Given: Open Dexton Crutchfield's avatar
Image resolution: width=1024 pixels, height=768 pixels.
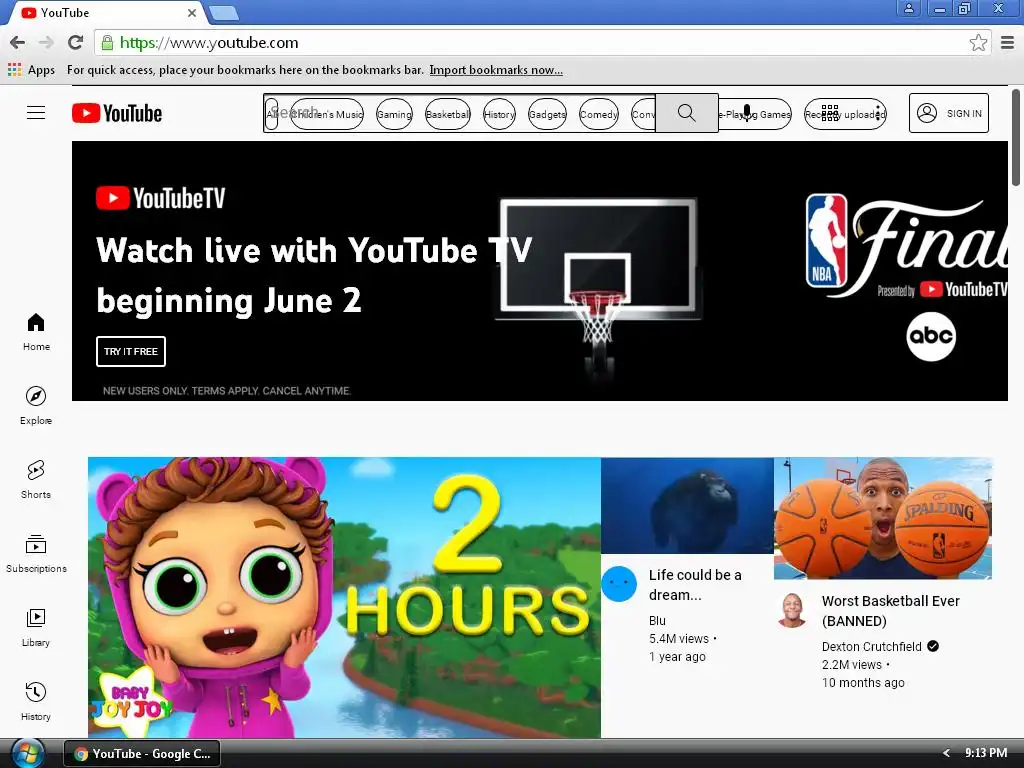Looking at the screenshot, I should (x=792, y=610).
